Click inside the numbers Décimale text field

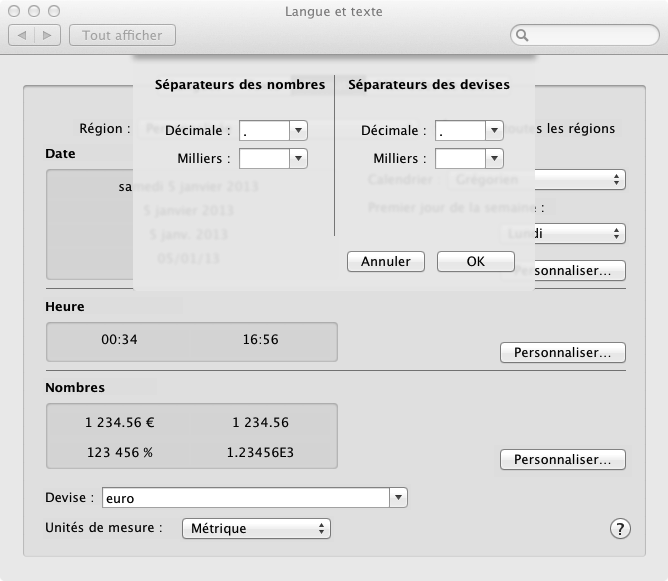(x=263, y=131)
